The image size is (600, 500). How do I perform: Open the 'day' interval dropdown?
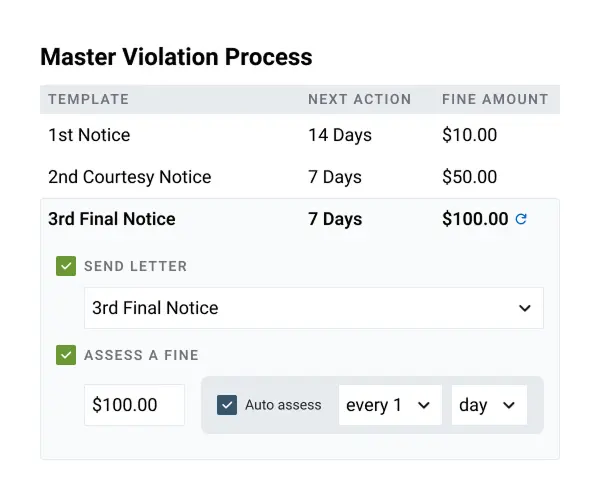(x=489, y=405)
